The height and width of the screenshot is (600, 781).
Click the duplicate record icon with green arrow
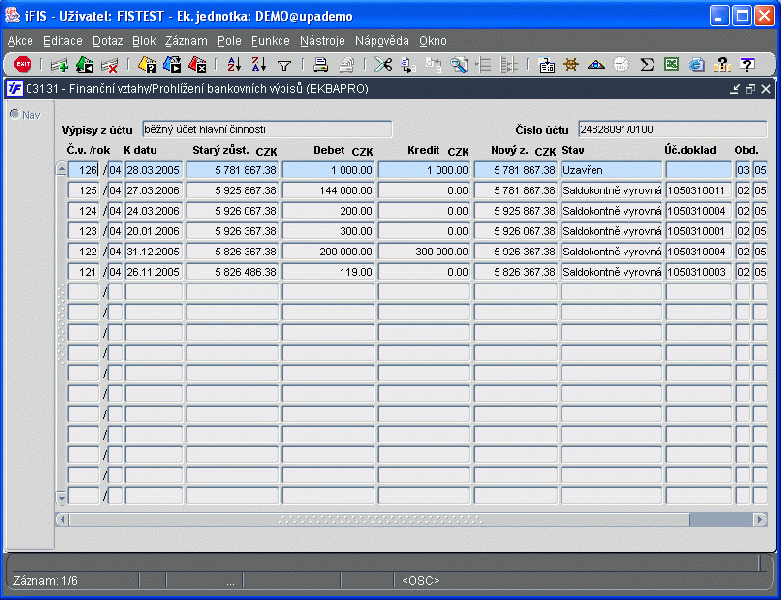point(85,65)
